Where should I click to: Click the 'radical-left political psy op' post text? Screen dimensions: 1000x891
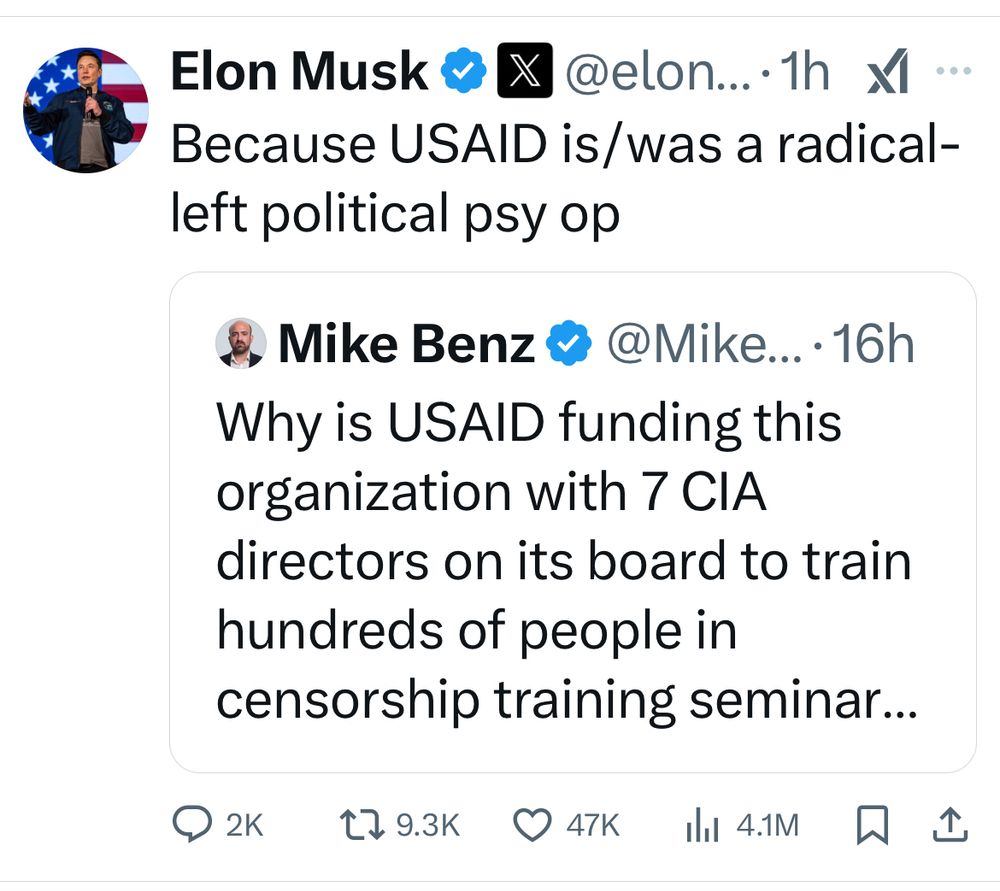click(x=565, y=178)
